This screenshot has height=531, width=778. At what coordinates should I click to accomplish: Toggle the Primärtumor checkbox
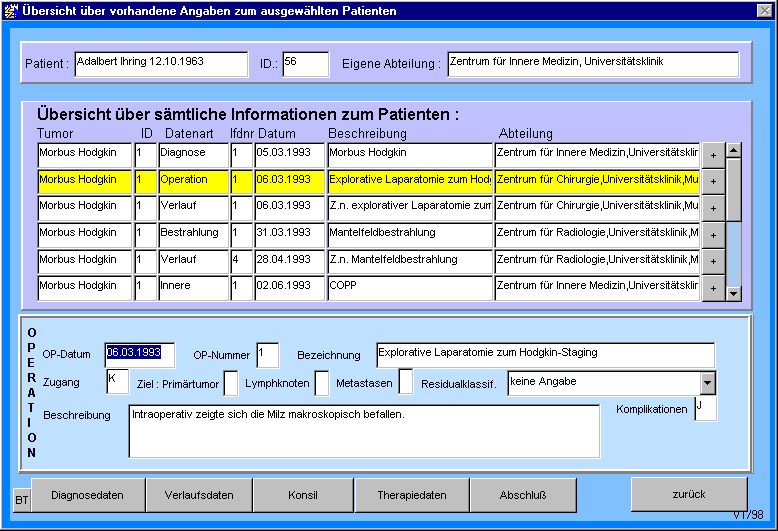coord(231,383)
